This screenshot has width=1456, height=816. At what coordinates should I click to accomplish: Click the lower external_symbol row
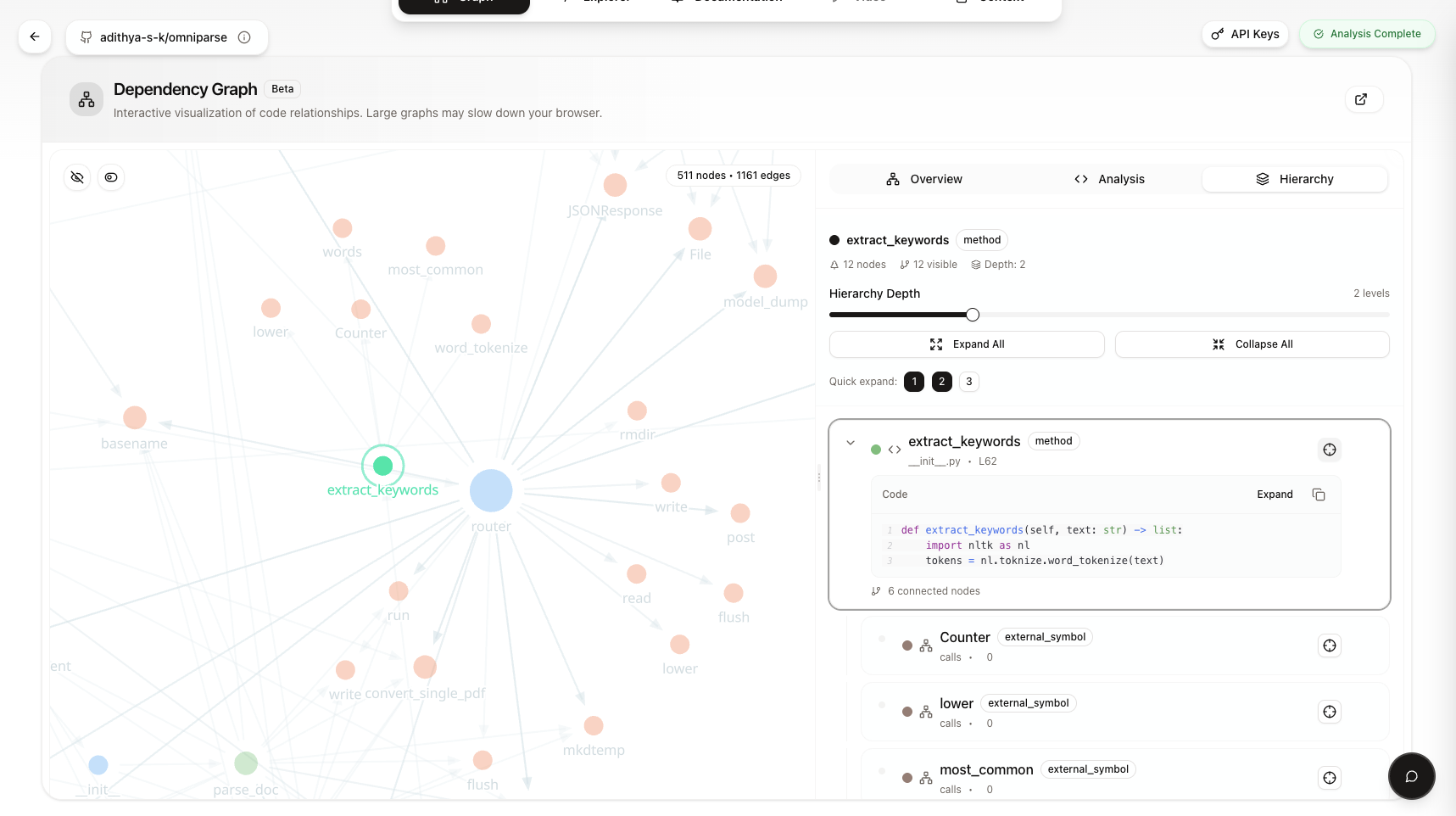(1124, 712)
